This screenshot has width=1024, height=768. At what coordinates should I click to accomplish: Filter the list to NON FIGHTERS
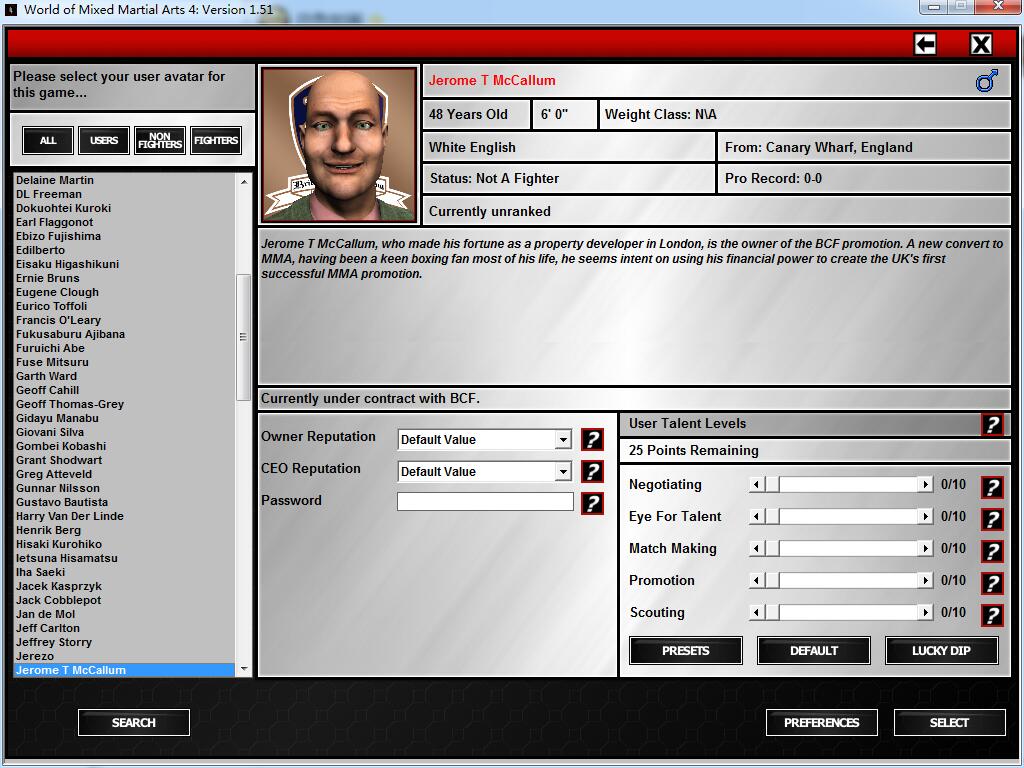160,141
